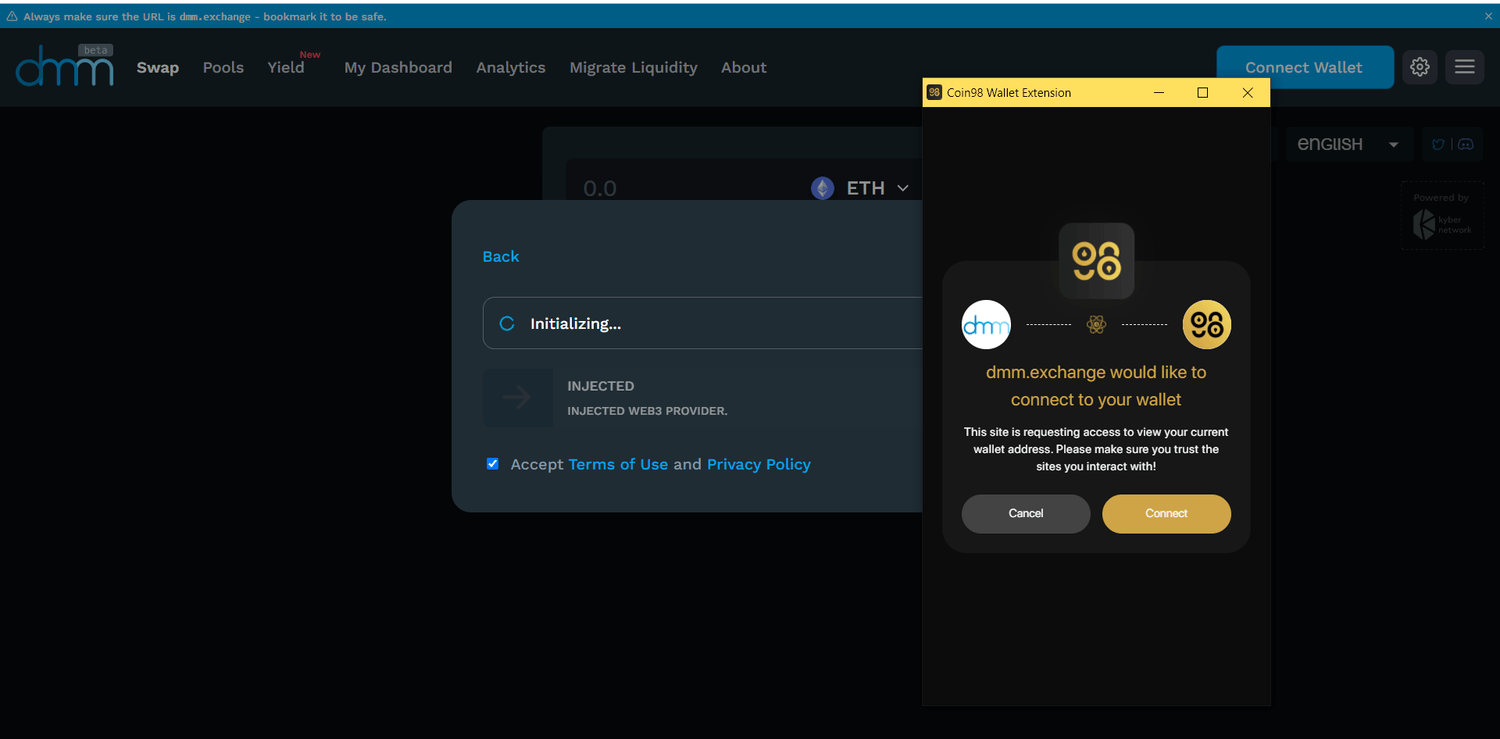Click the Injected arrow icon
1500x739 pixels.
[518, 398]
